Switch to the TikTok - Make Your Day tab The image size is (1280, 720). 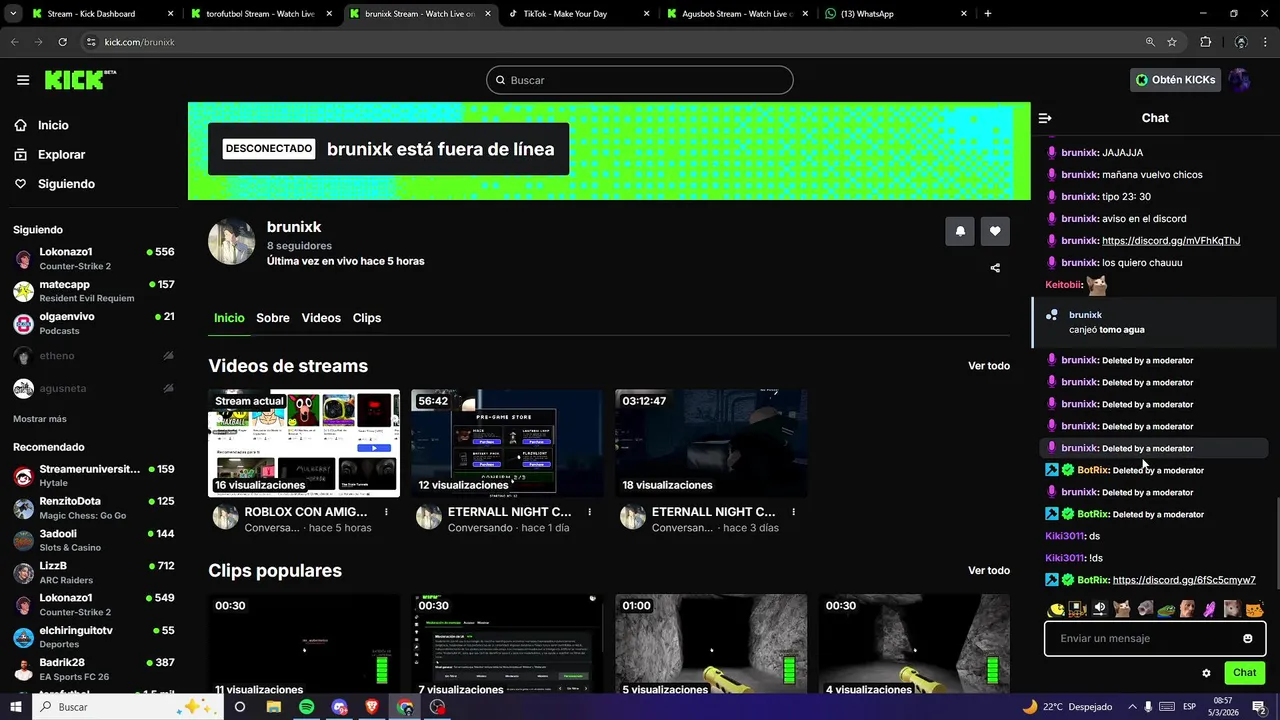click(577, 14)
